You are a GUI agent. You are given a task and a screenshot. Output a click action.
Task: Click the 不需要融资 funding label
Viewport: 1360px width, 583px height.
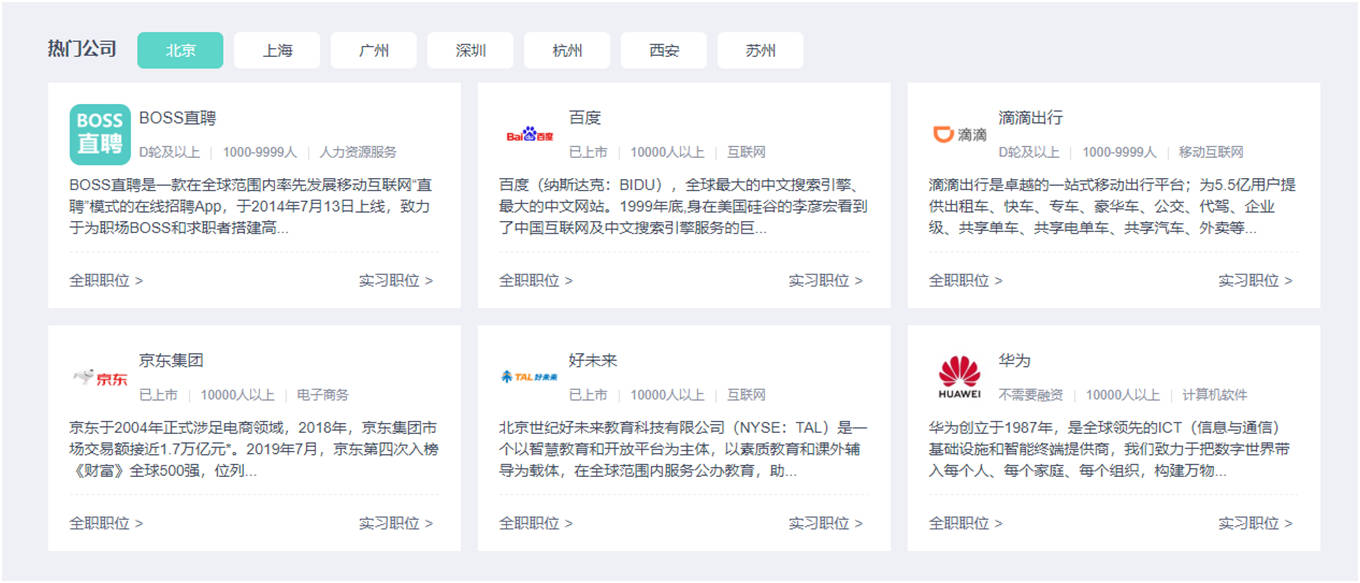[1031, 395]
